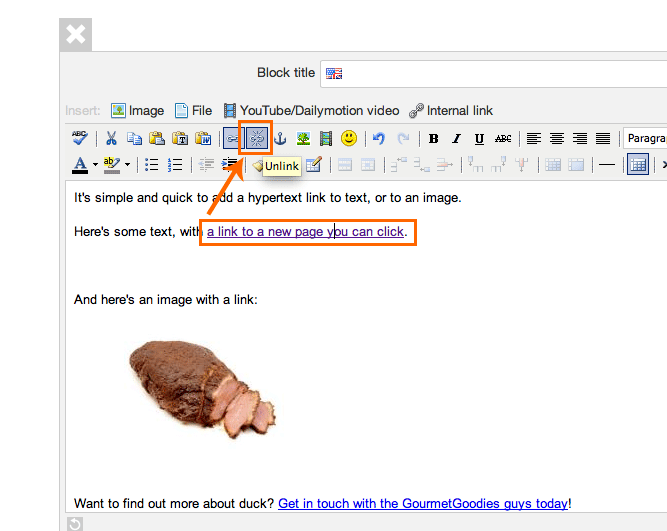Click the Insert media filmstrip icon
667x531 pixels.
click(x=326, y=138)
